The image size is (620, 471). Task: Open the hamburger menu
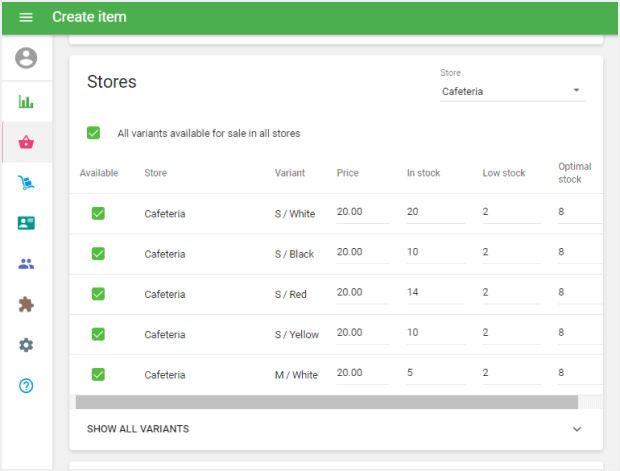[26, 17]
